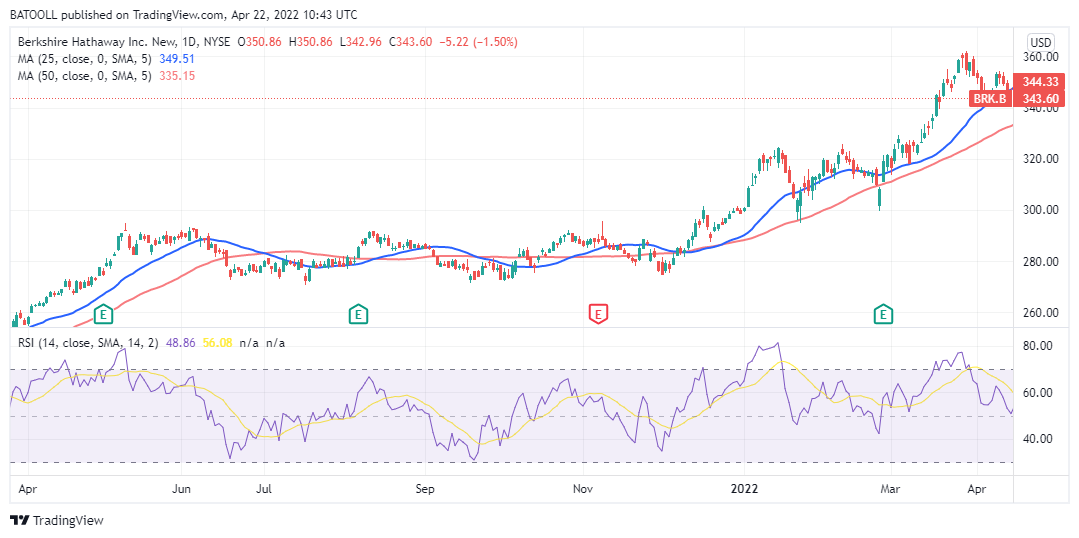Click the 335.15 MA 50 value

tap(176, 76)
